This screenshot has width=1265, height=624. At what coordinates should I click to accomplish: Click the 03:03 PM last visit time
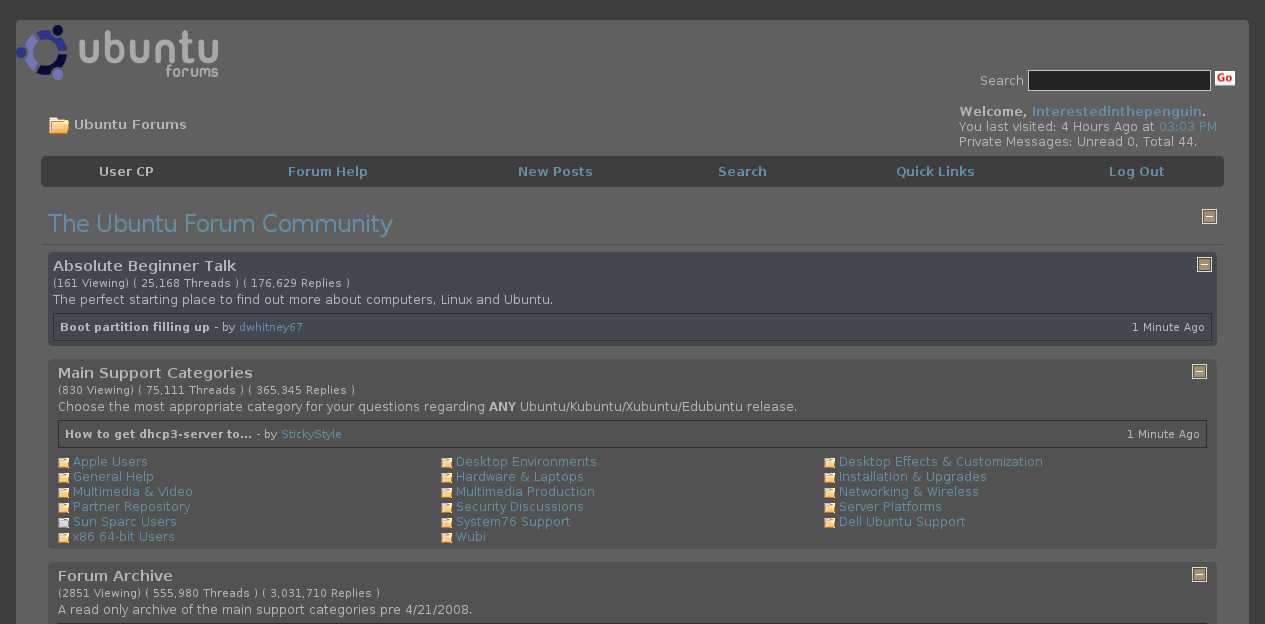(1188, 127)
